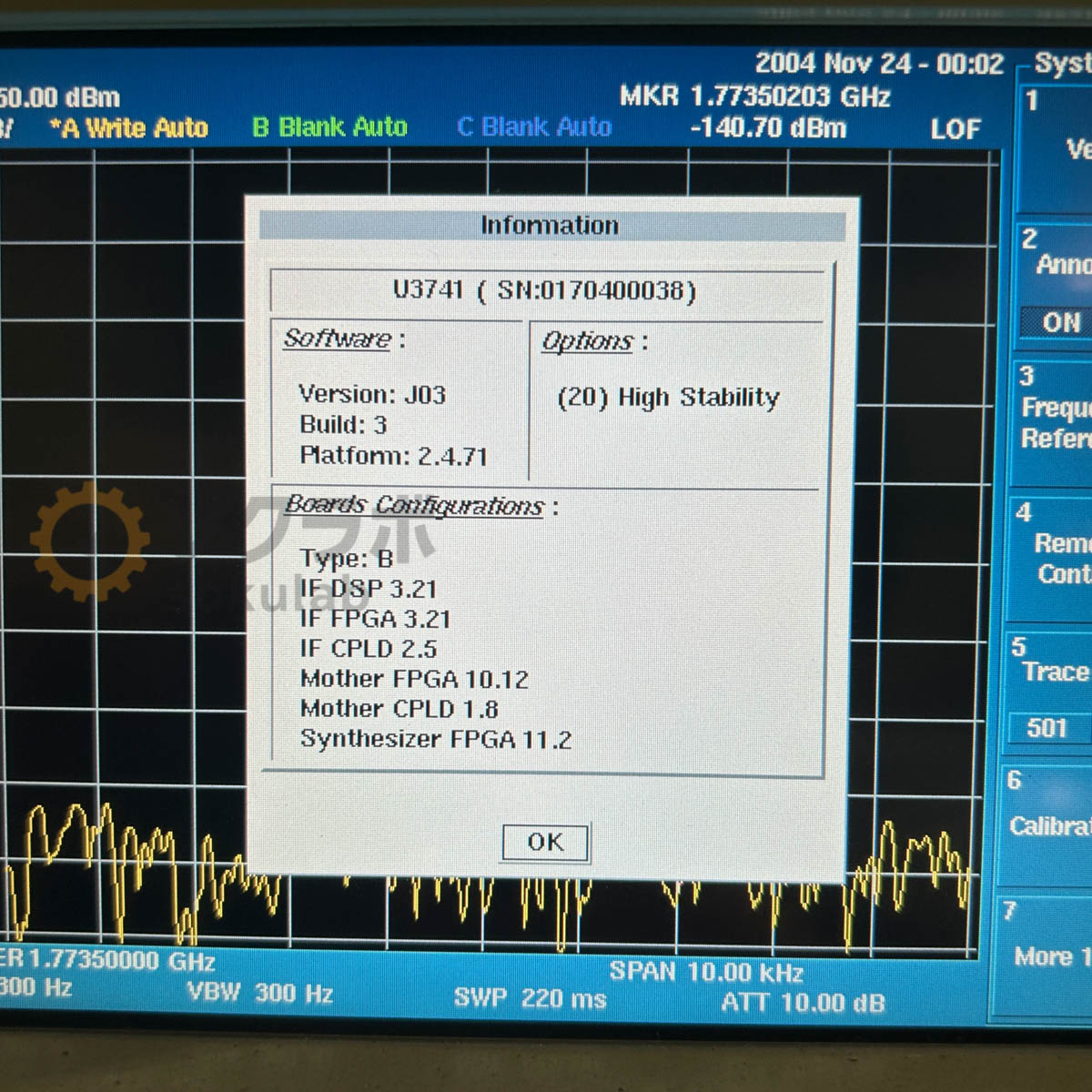Click the VBW 300 Hz readout
This screenshot has width=1092, height=1092.
tap(260, 993)
